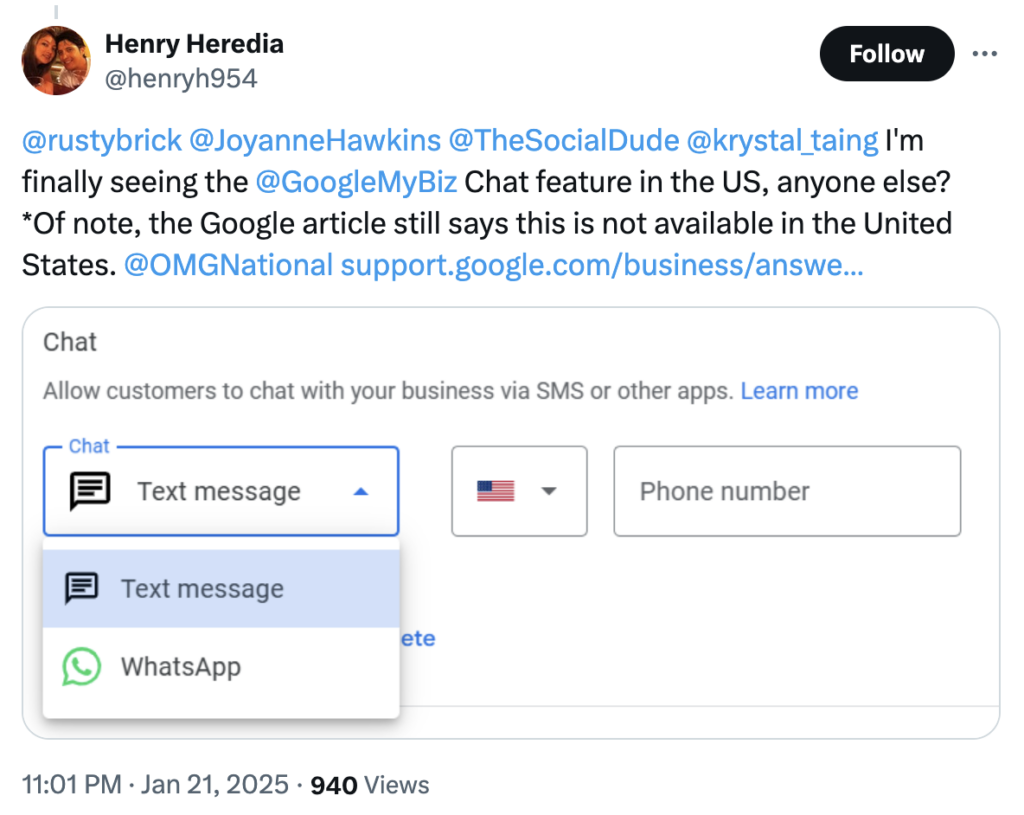Screen dimensions: 1024x815
Task: Open the @krystal_taing mention
Action: (782, 141)
